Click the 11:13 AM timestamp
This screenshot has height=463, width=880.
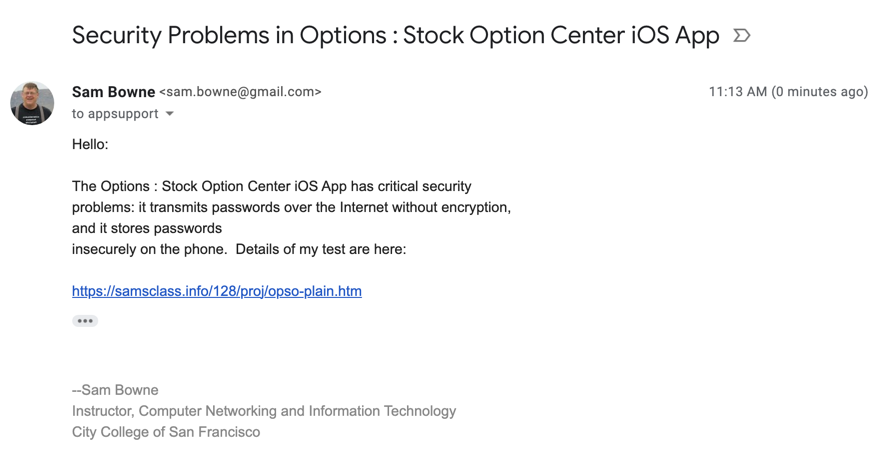[x=737, y=92]
